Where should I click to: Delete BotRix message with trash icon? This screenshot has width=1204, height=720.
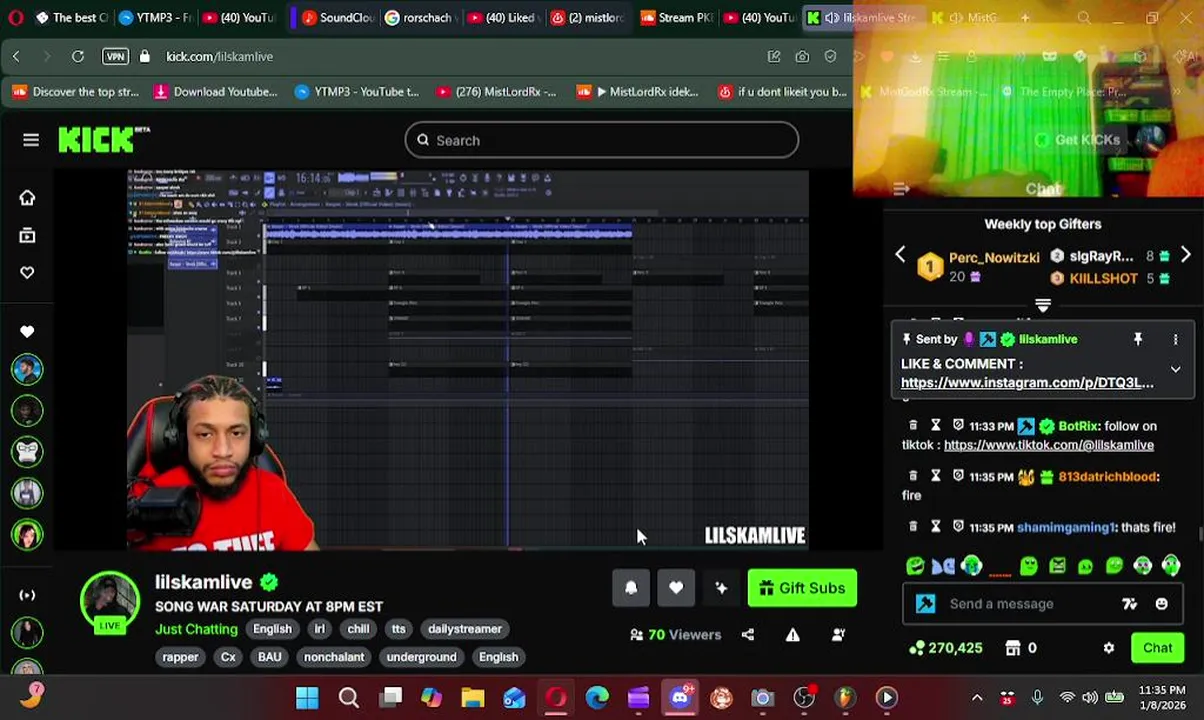click(x=913, y=426)
